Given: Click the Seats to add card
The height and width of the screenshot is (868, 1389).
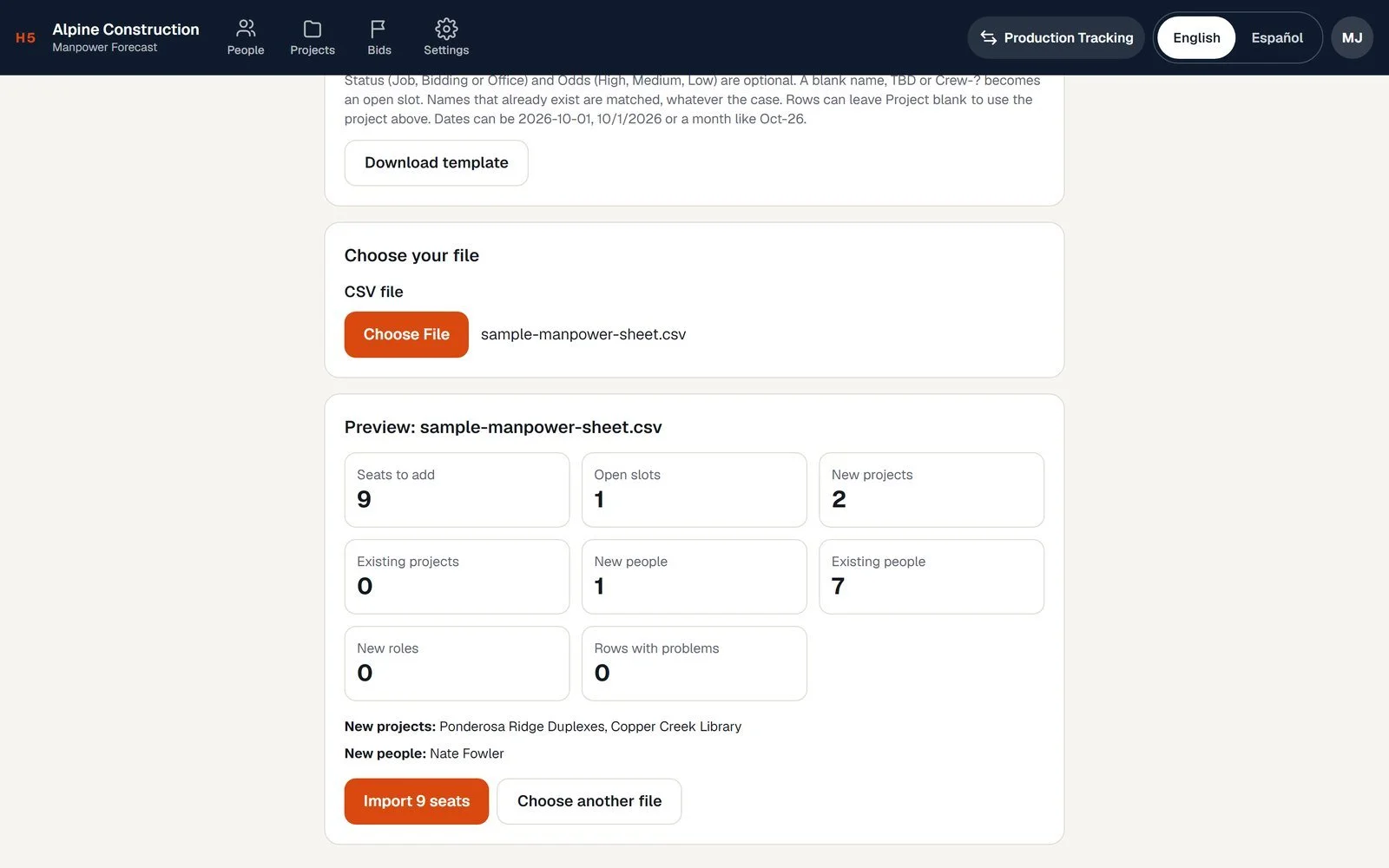Looking at the screenshot, I should [457, 490].
